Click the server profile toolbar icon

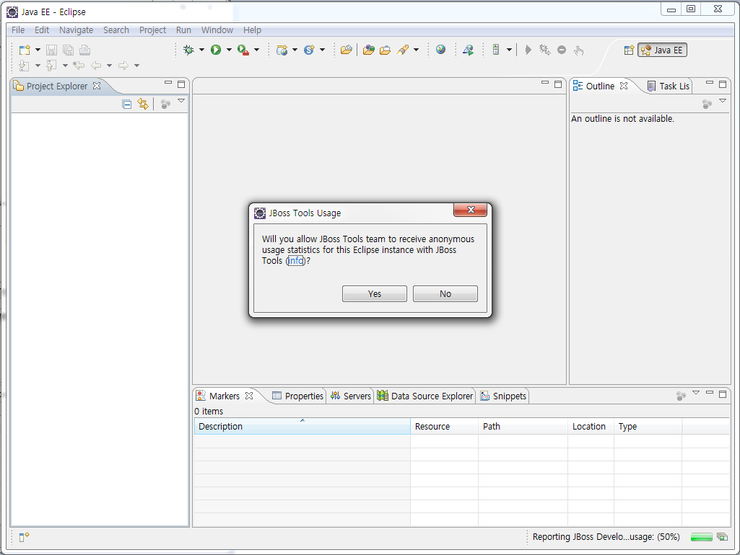point(496,50)
